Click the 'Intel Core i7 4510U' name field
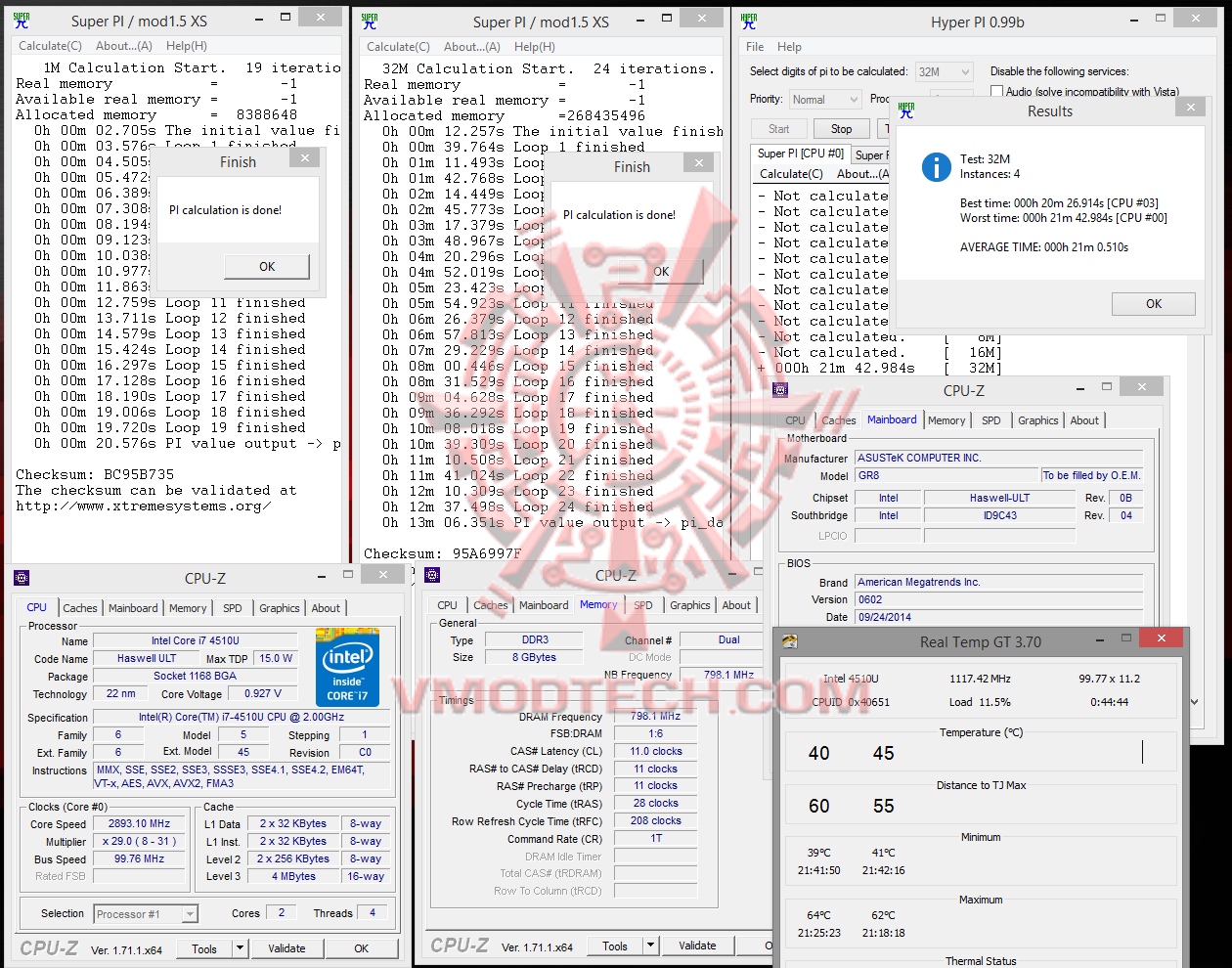 (195, 641)
